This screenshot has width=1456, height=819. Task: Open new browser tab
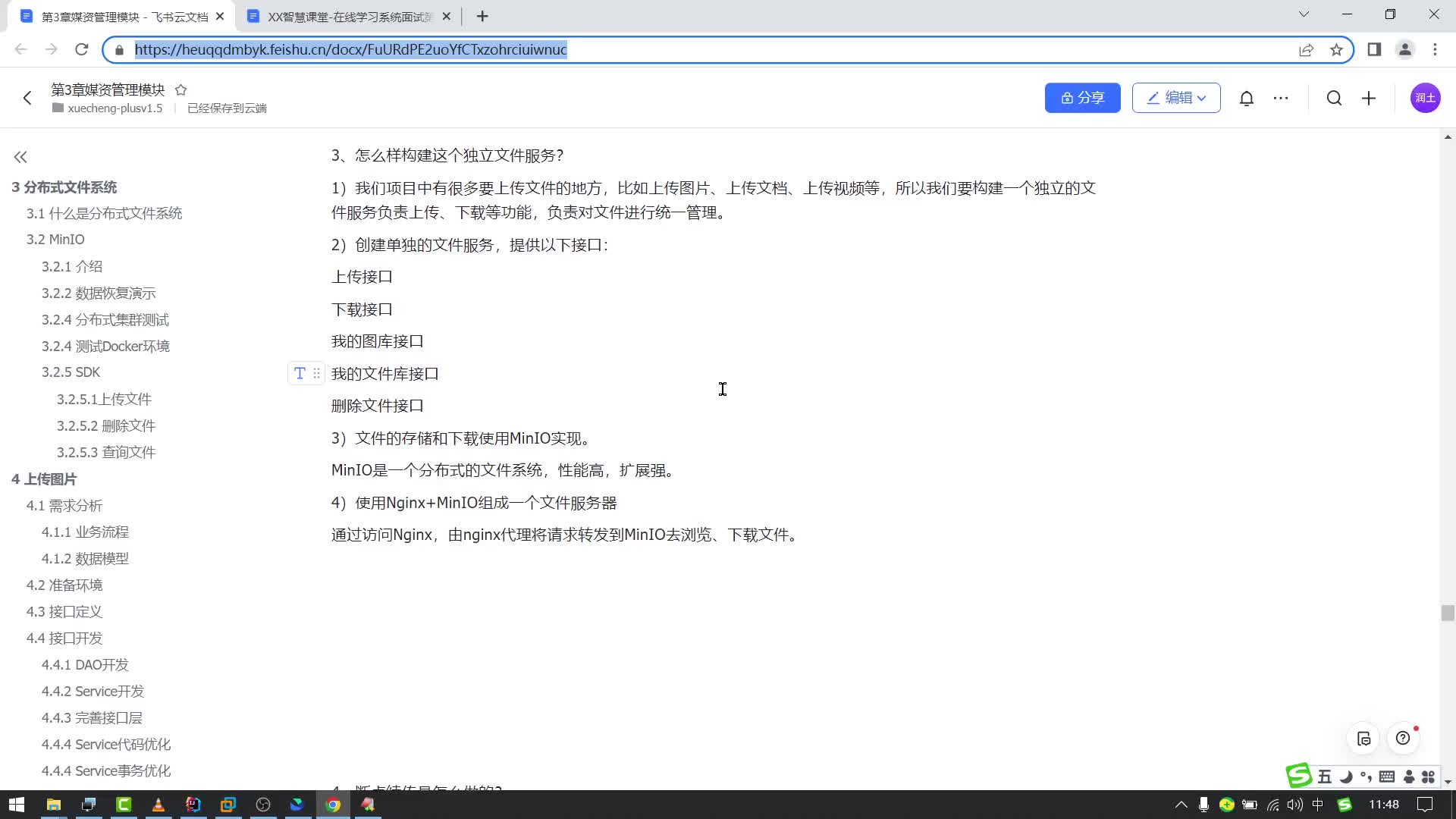click(483, 16)
